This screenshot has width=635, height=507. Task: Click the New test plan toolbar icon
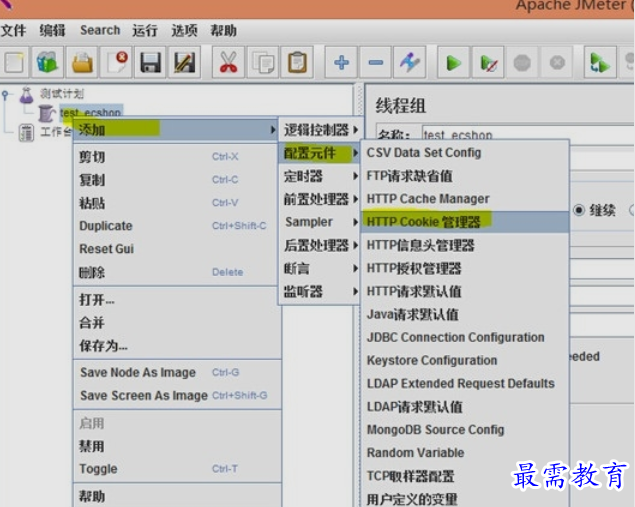coord(14,63)
